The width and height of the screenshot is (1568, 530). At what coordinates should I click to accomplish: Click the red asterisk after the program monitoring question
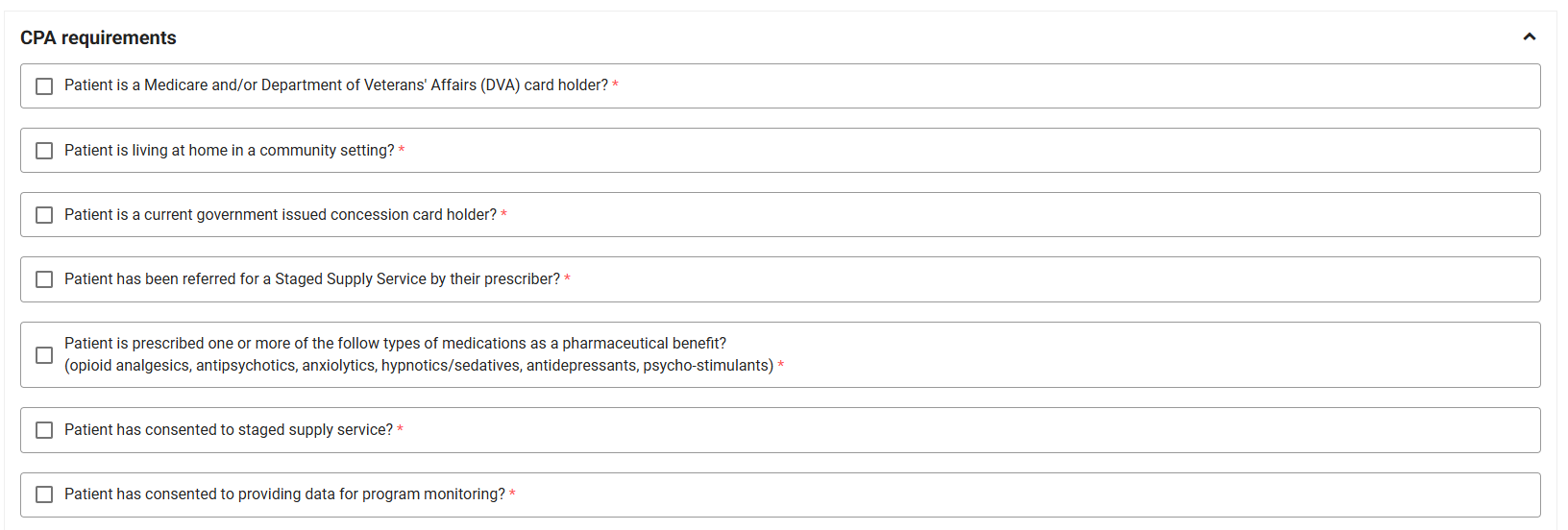coord(512,494)
